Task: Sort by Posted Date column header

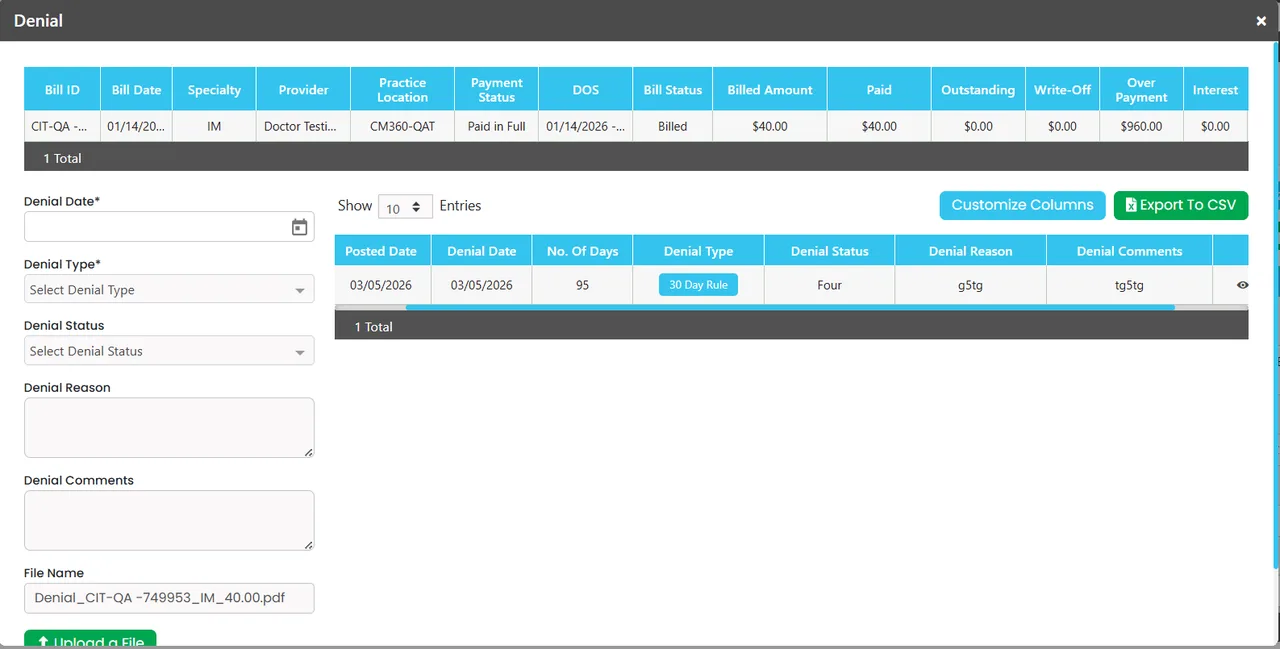Action: [381, 251]
